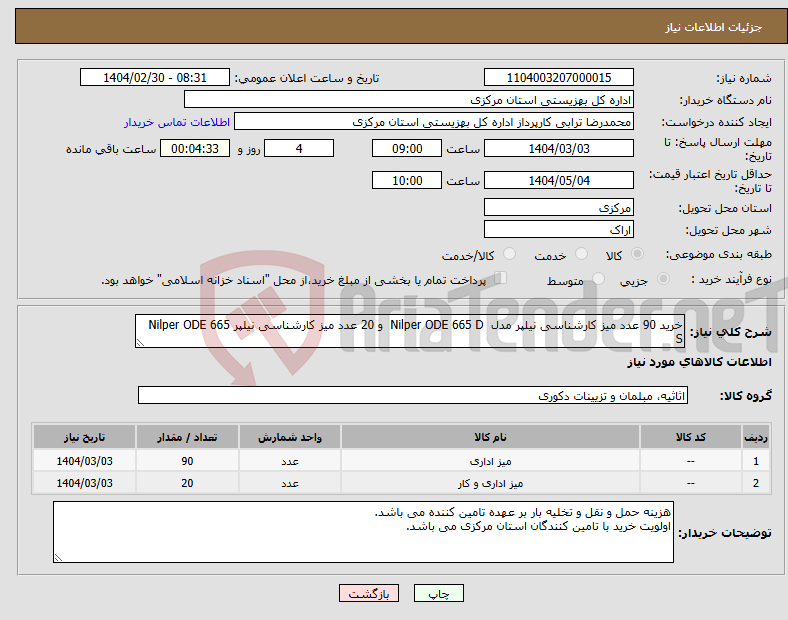Screen dimensions: 788x620
Task: Click the ردیف column header
Action: coord(756,437)
